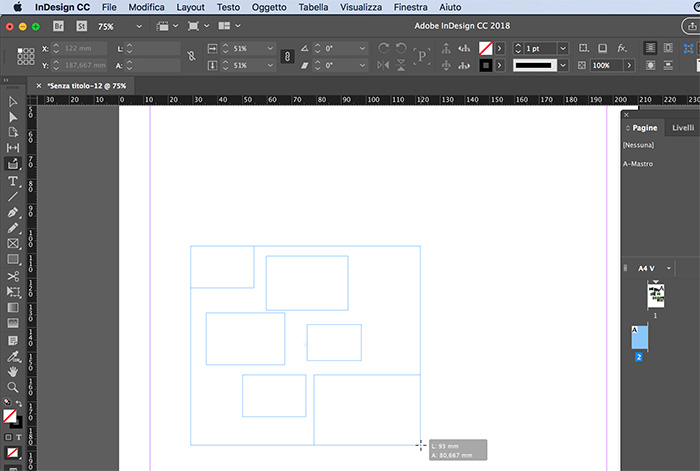700x471 pixels.
Task: Switch to the Livelli tab
Action: coord(683,128)
